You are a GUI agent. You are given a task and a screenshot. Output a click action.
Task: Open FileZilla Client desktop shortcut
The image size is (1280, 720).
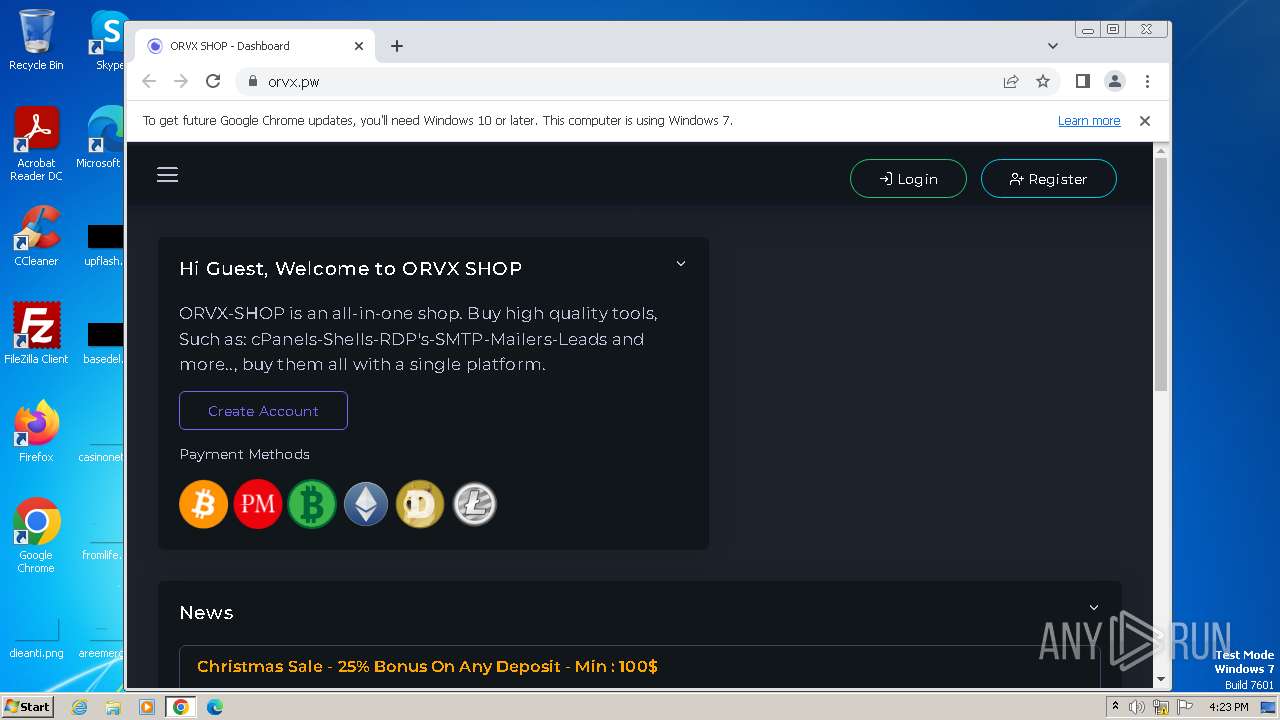coord(36,334)
